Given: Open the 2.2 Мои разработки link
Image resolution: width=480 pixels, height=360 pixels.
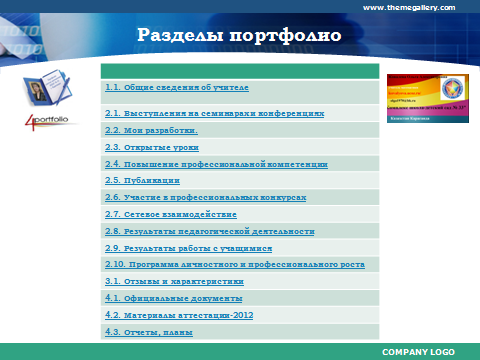Looking at the screenshot, I should pyautogui.click(x=151, y=130).
